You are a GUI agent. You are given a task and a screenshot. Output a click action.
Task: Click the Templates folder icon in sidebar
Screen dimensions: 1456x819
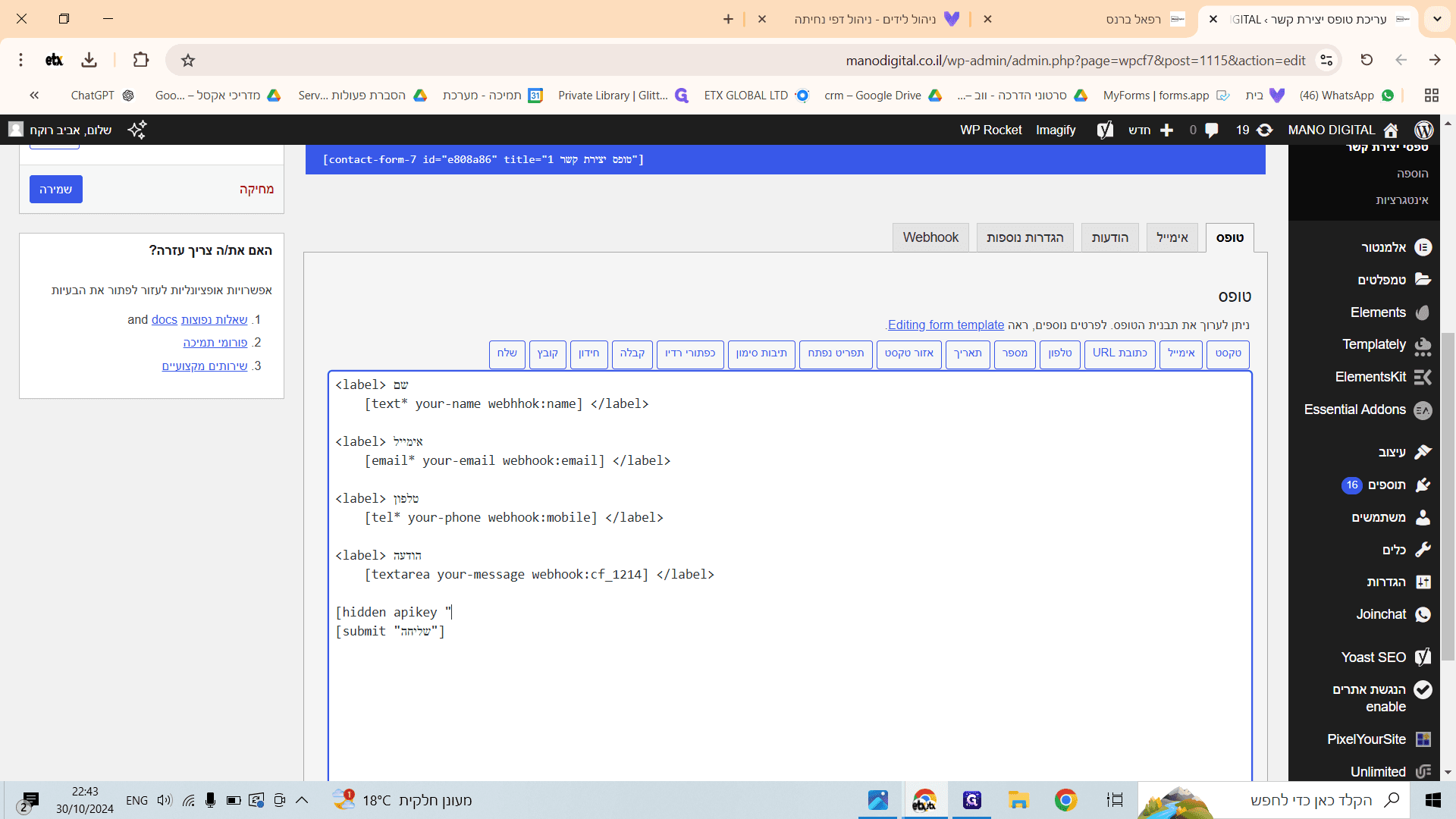[1423, 280]
